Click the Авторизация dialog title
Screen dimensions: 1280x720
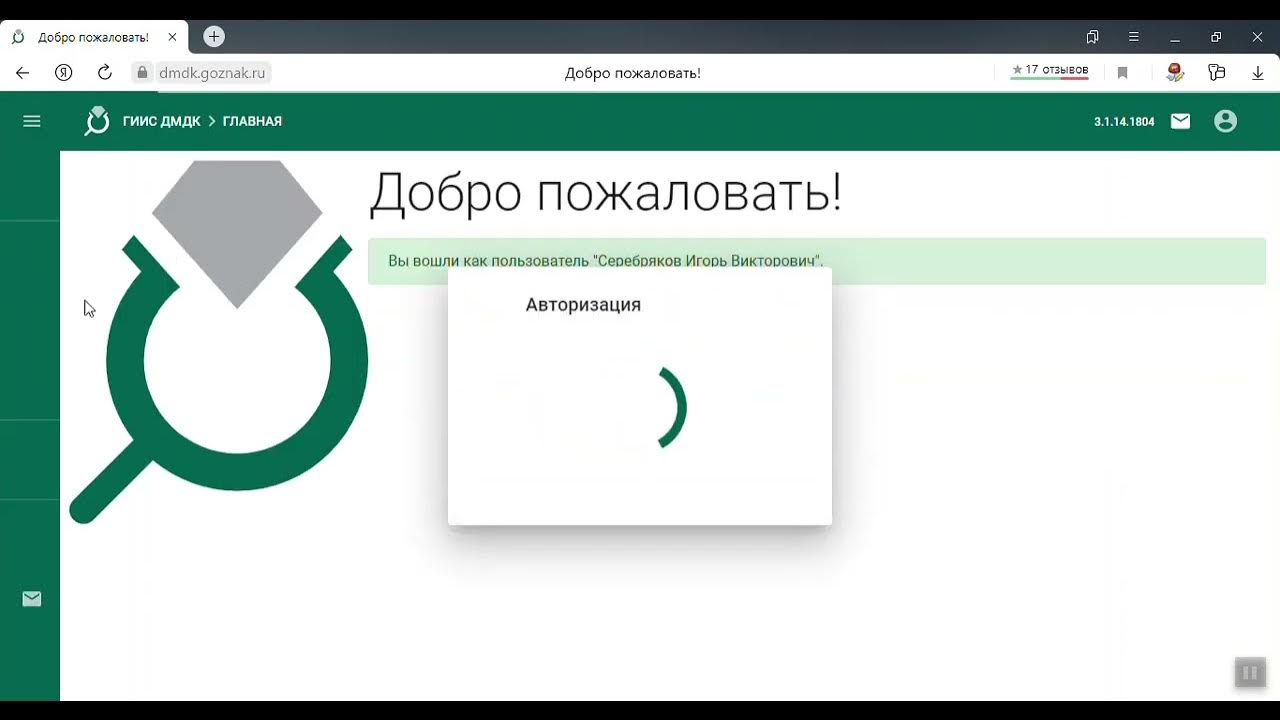pos(583,305)
